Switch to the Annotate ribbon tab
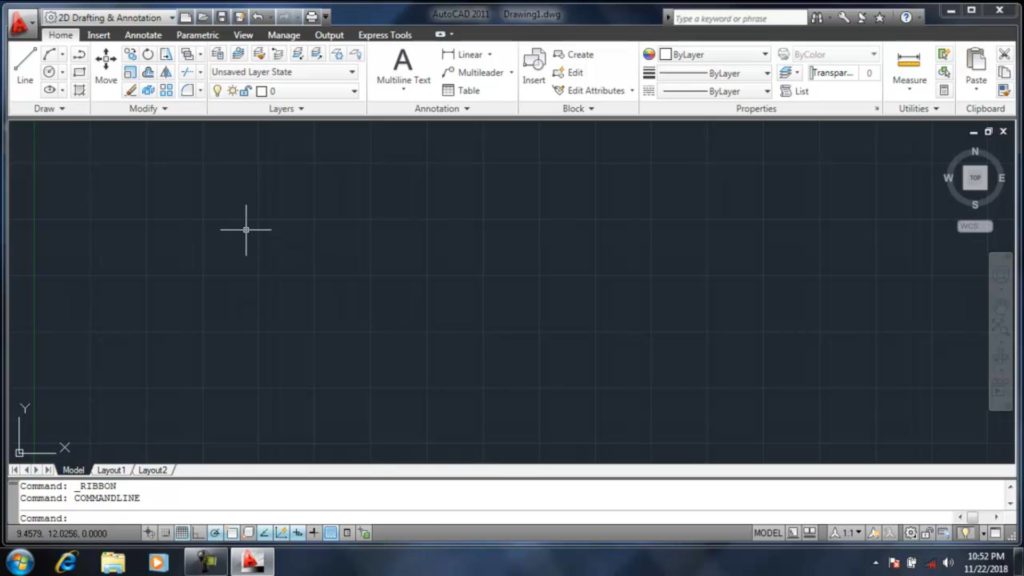This screenshot has height=576, width=1024. click(143, 35)
